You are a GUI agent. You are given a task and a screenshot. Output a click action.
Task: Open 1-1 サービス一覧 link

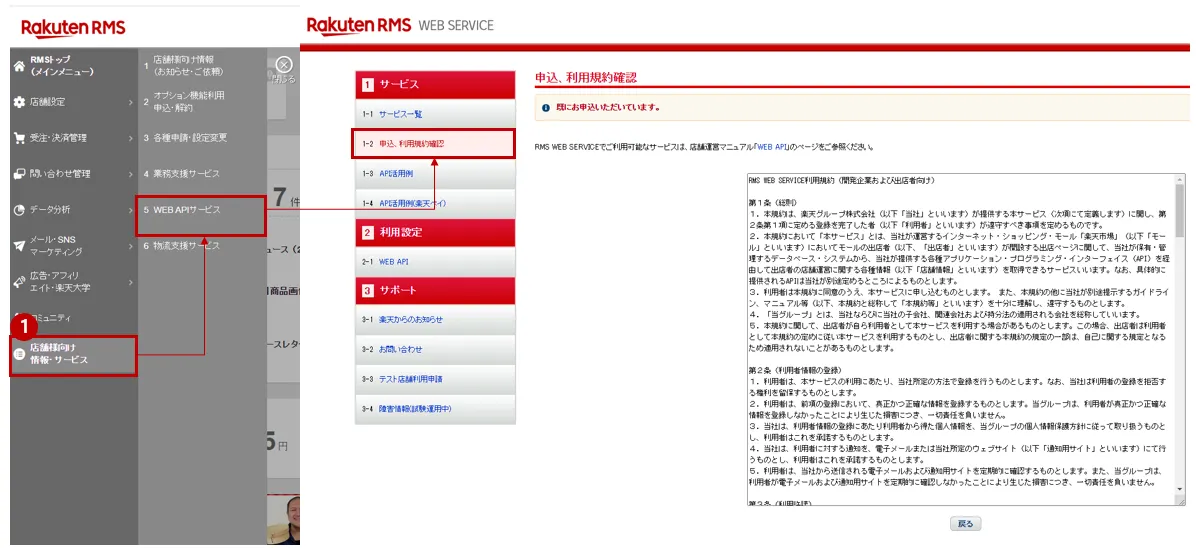400,114
